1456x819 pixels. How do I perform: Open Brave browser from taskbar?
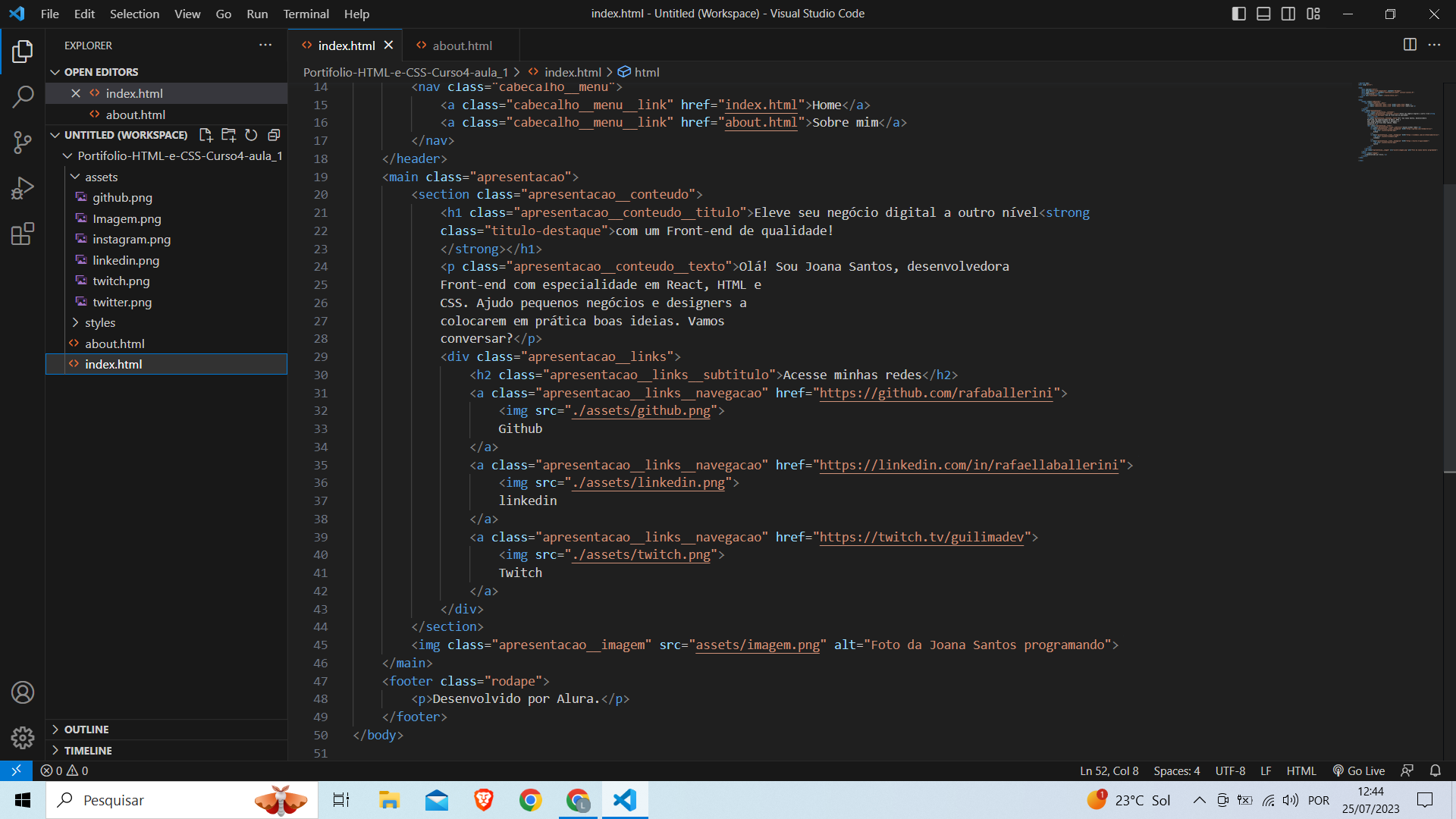click(484, 800)
